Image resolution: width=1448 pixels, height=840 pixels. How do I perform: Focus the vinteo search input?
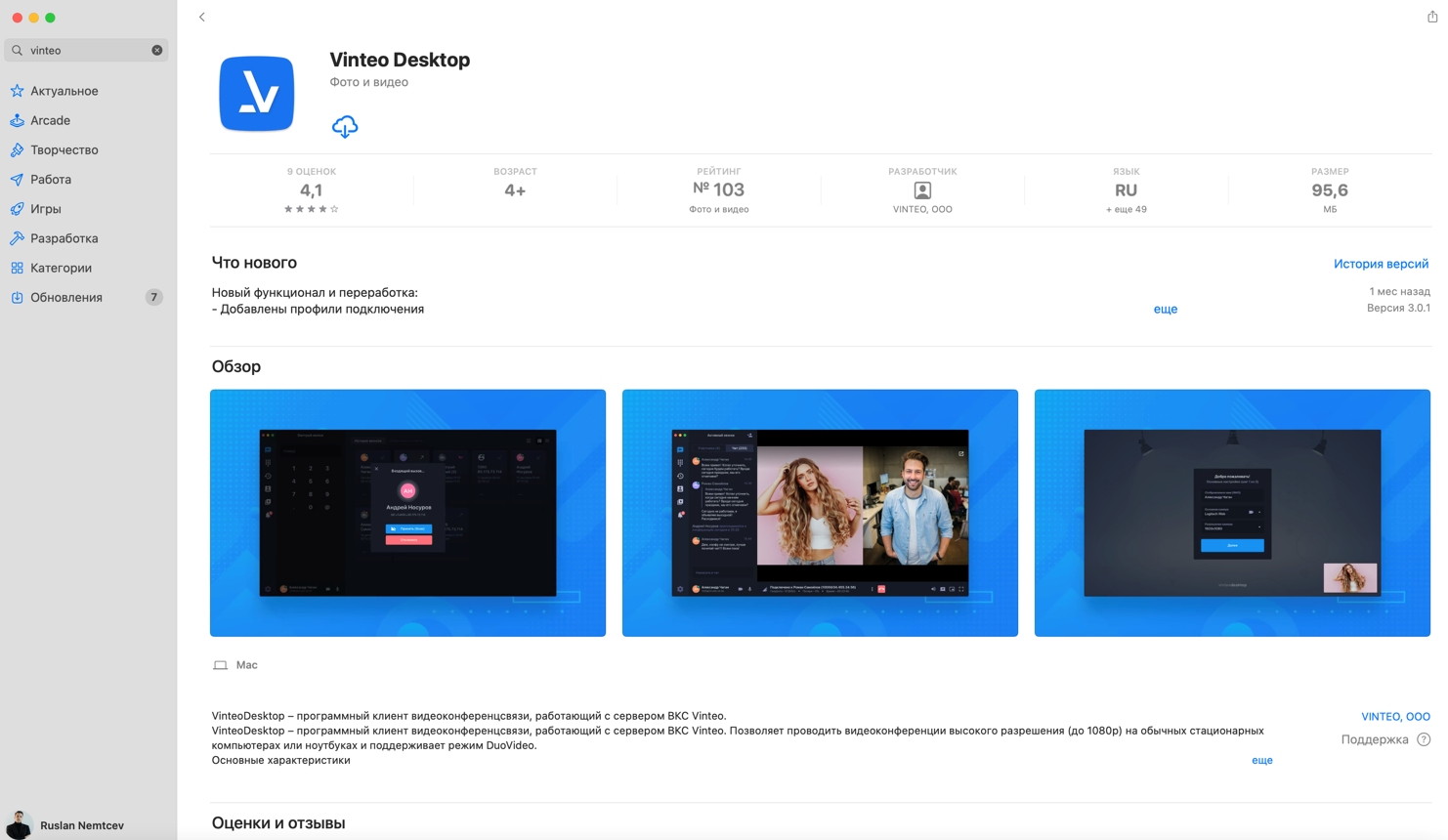(x=86, y=50)
